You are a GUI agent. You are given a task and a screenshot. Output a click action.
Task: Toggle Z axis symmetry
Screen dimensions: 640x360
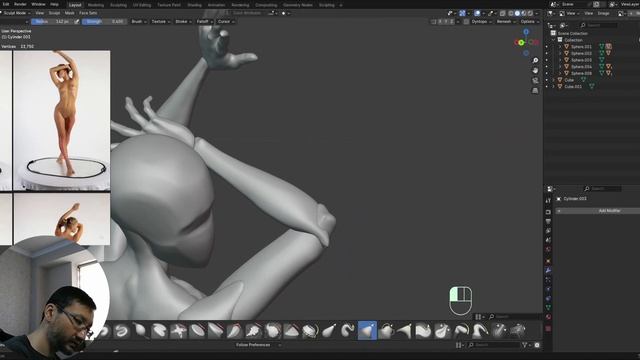pos(451,22)
